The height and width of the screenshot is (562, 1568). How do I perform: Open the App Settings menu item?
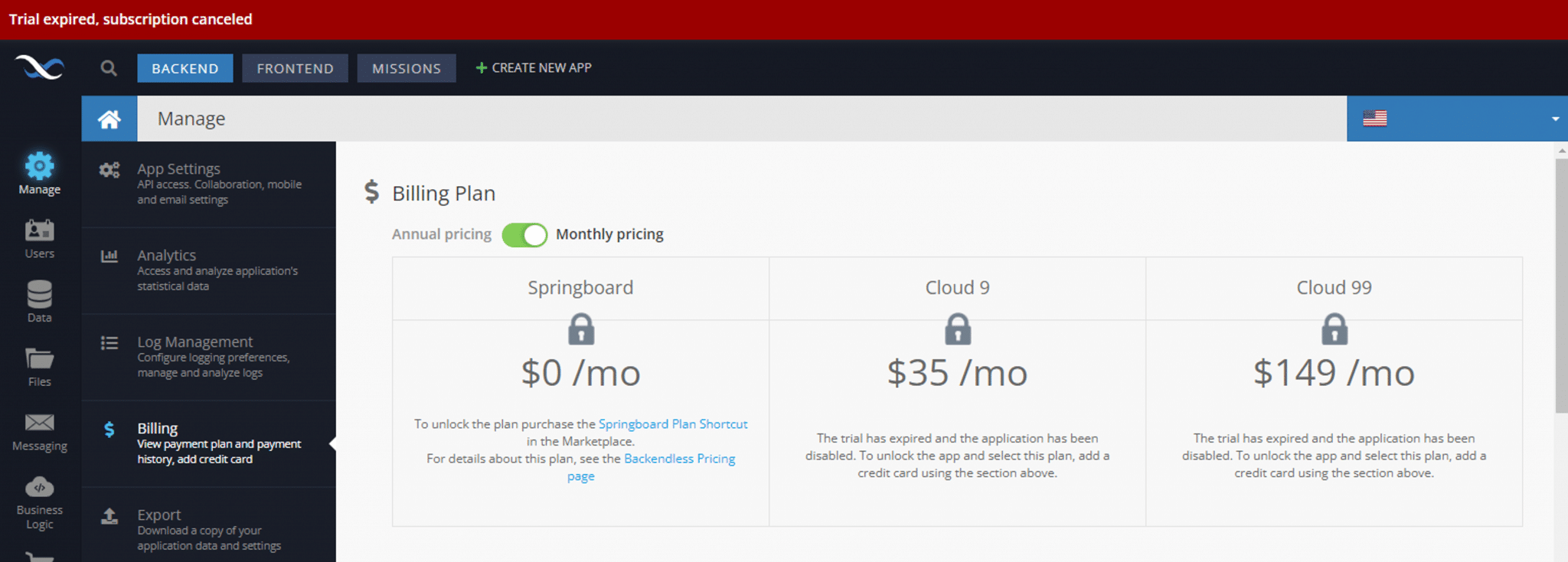tap(209, 184)
